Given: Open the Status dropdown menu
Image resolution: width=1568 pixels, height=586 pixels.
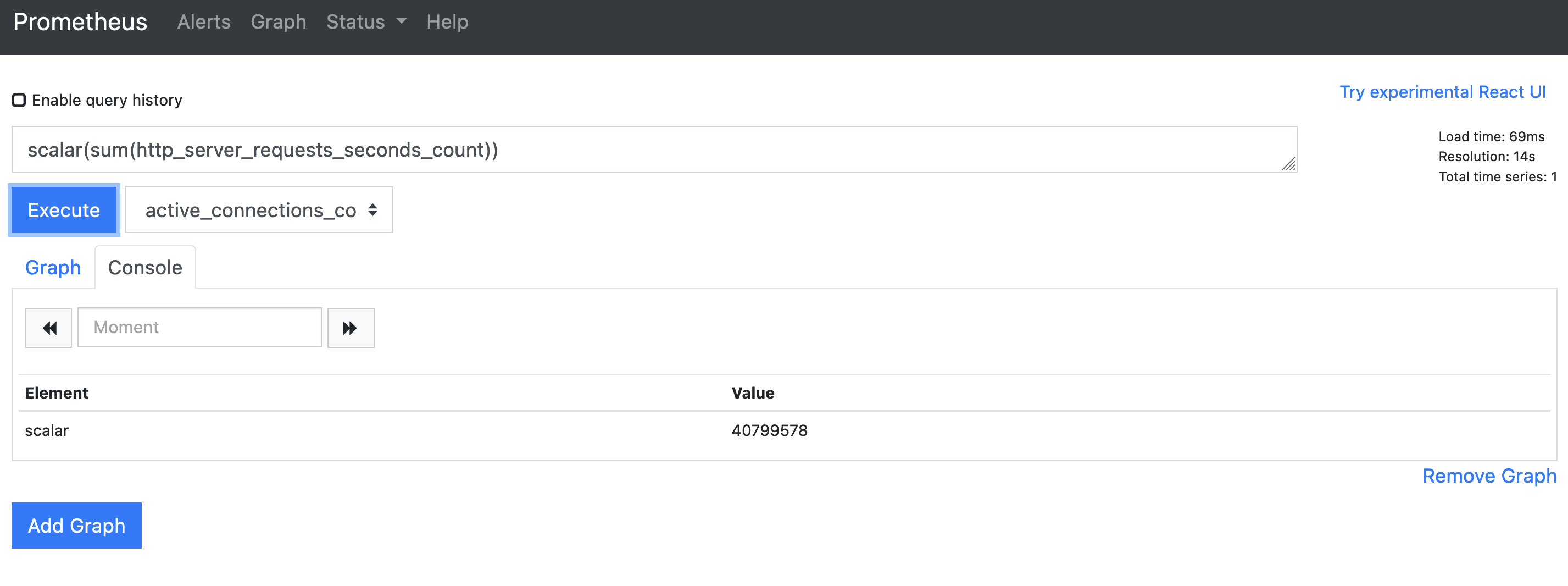Looking at the screenshot, I should (366, 22).
